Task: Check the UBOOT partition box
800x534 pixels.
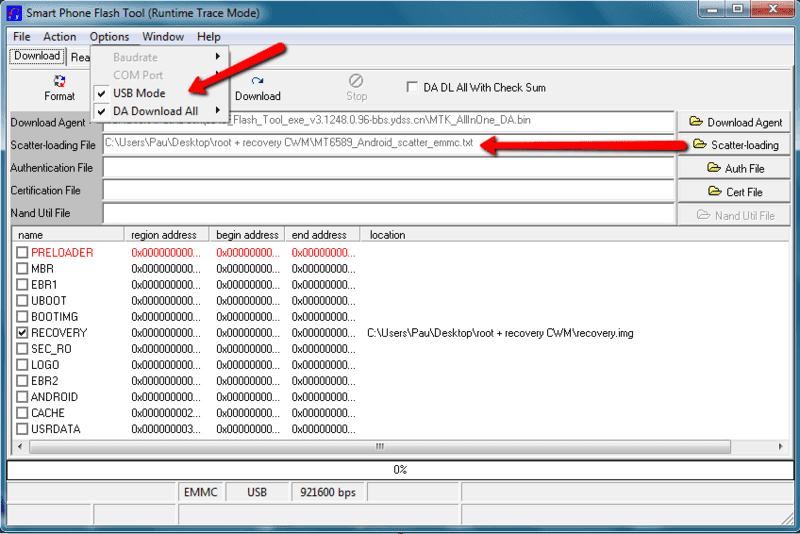Action: 22,300
